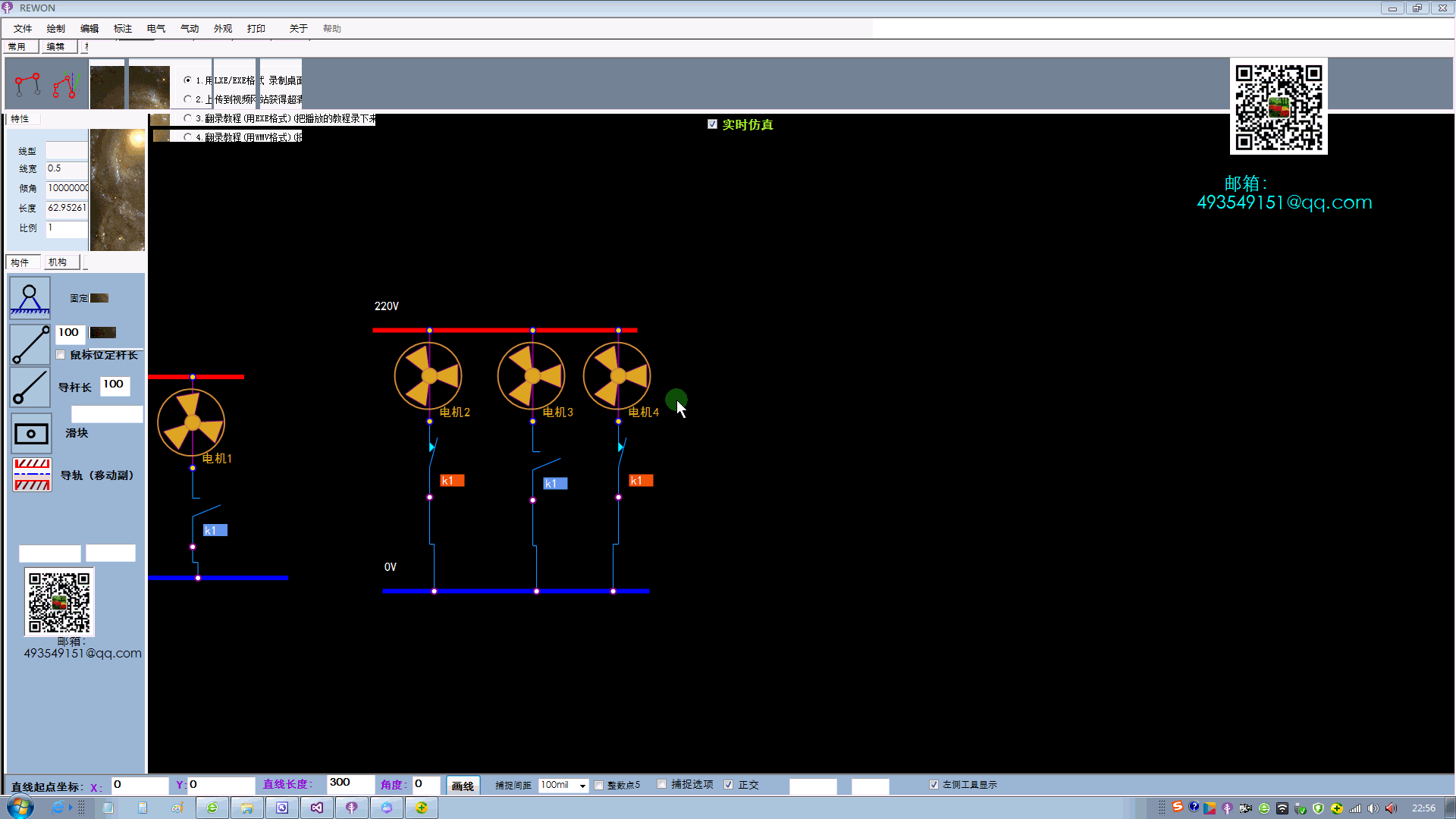
Task: Toggle the 整数点5 checkbox
Action: click(599, 785)
